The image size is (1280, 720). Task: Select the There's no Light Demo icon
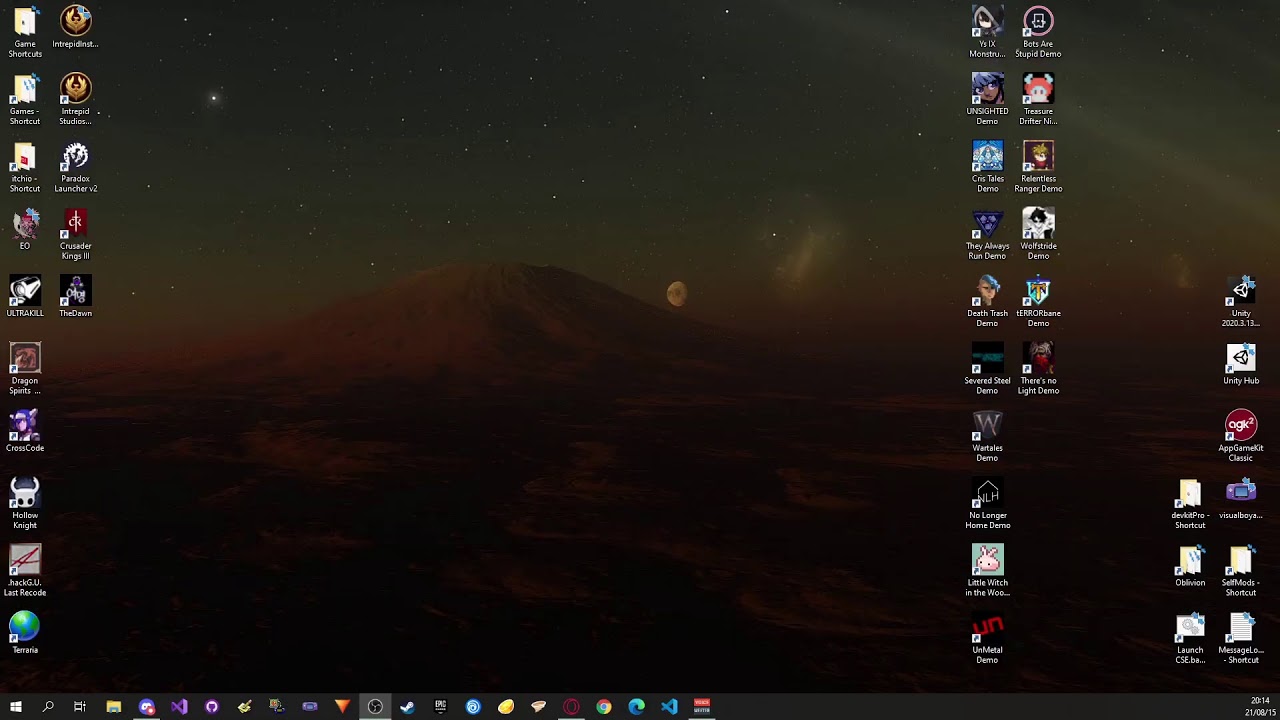pyautogui.click(x=1038, y=368)
